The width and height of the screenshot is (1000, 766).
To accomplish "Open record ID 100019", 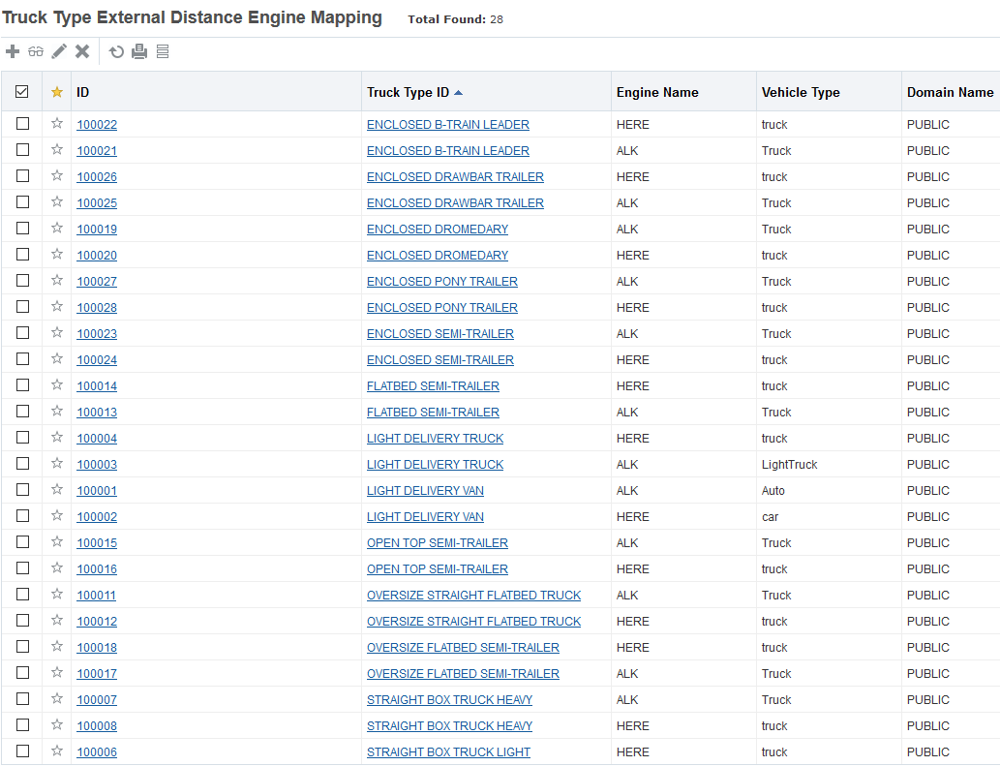I will tap(97, 229).
